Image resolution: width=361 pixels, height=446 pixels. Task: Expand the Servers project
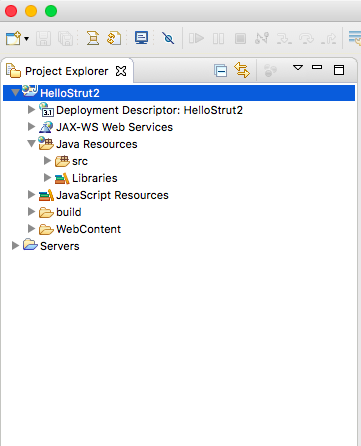15,246
